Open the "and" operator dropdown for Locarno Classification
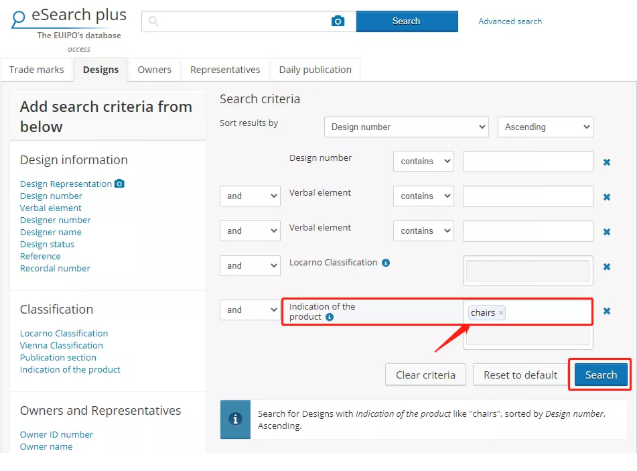 pos(250,266)
